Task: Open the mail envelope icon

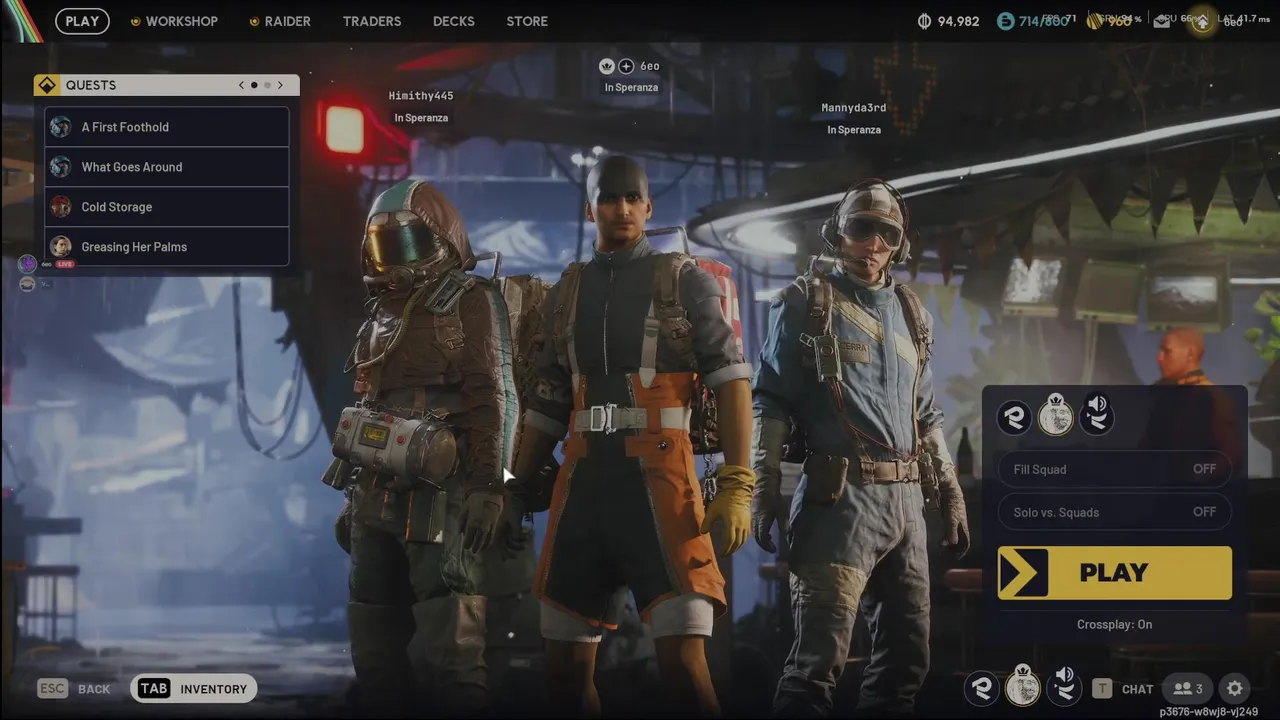Action: click(x=1161, y=21)
